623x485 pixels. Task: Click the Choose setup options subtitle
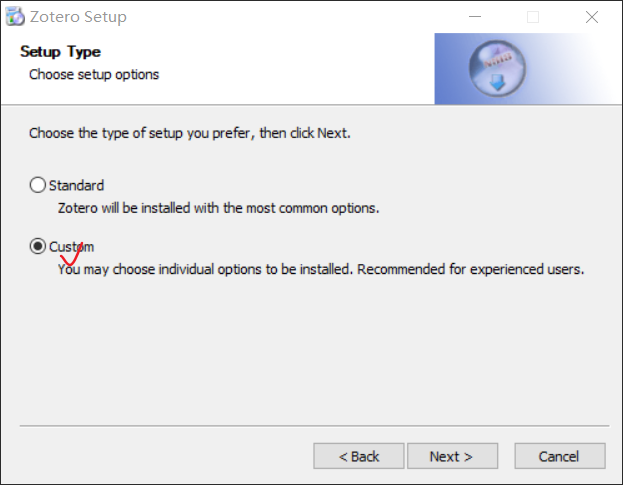(94, 75)
